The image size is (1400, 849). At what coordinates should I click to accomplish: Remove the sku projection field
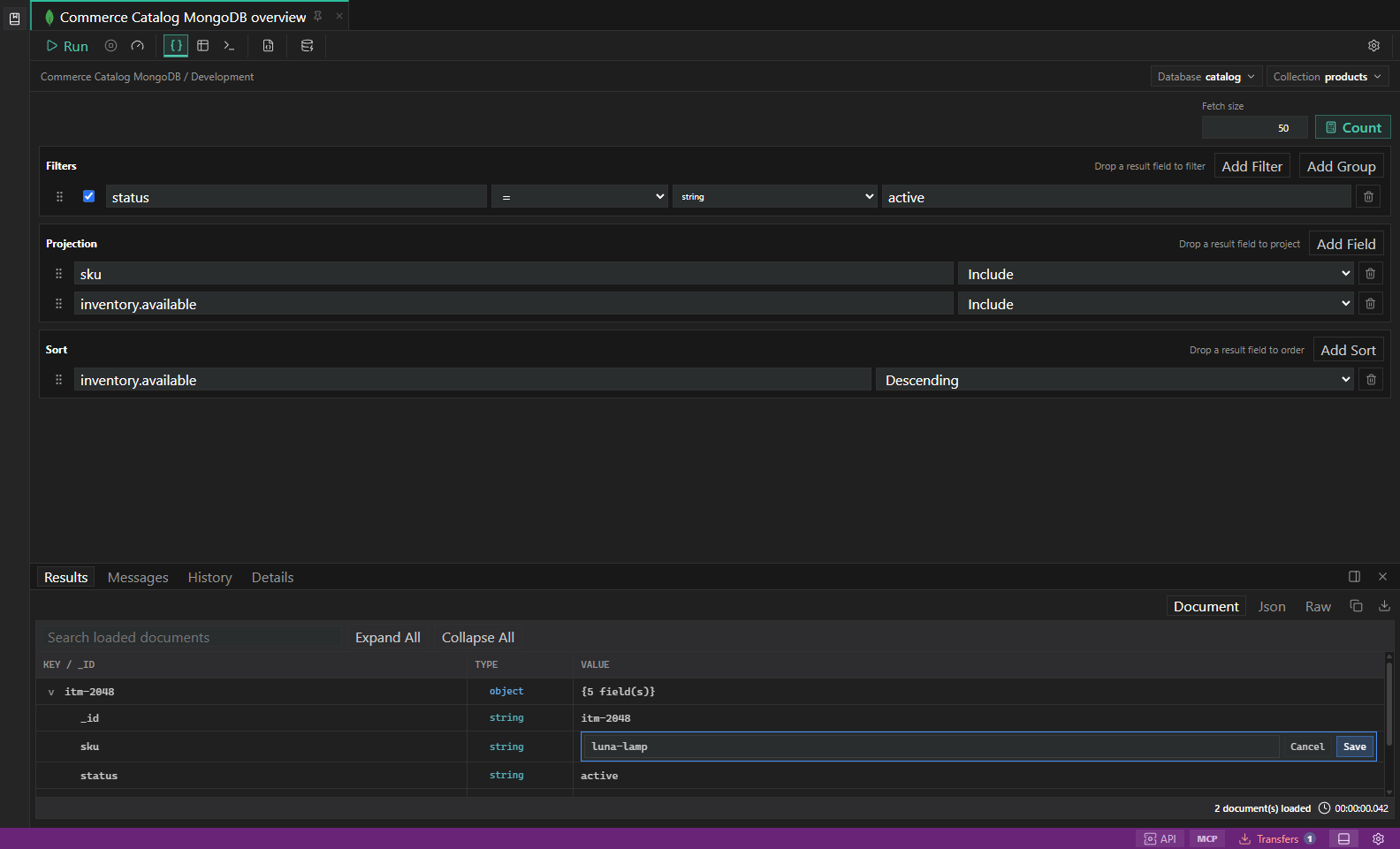click(1370, 274)
